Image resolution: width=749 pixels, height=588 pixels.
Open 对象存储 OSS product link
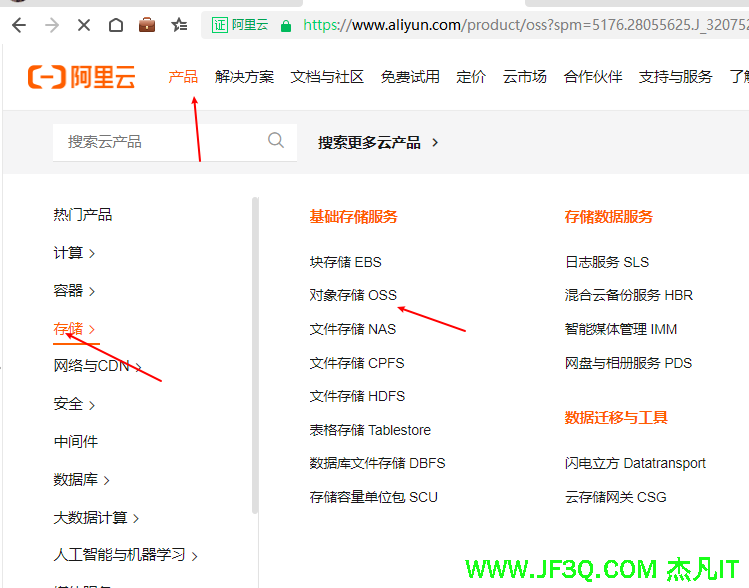coord(353,295)
